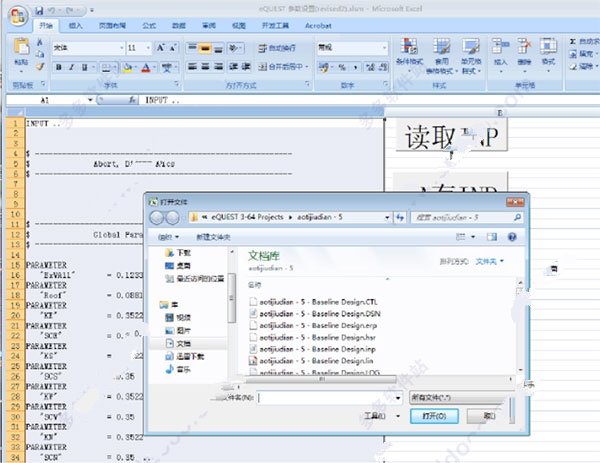Increase decimal places
The height and width of the screenshot is (463, 600).
[x=370, y=68]
